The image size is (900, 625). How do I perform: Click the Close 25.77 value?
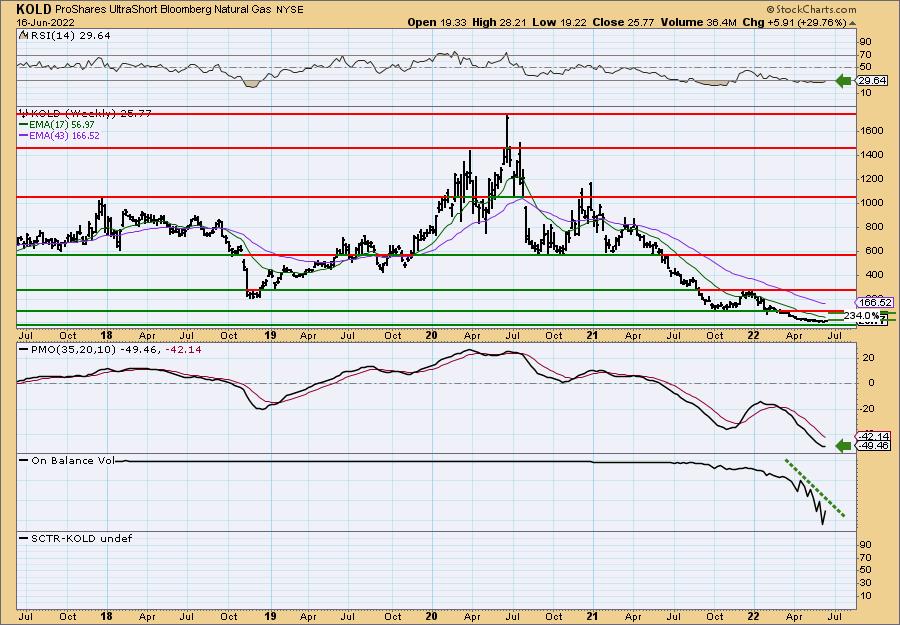point(623,22)
